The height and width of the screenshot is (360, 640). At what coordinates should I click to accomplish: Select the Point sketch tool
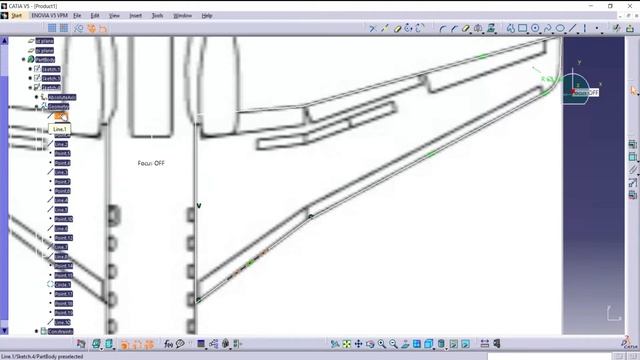point(597,28)
